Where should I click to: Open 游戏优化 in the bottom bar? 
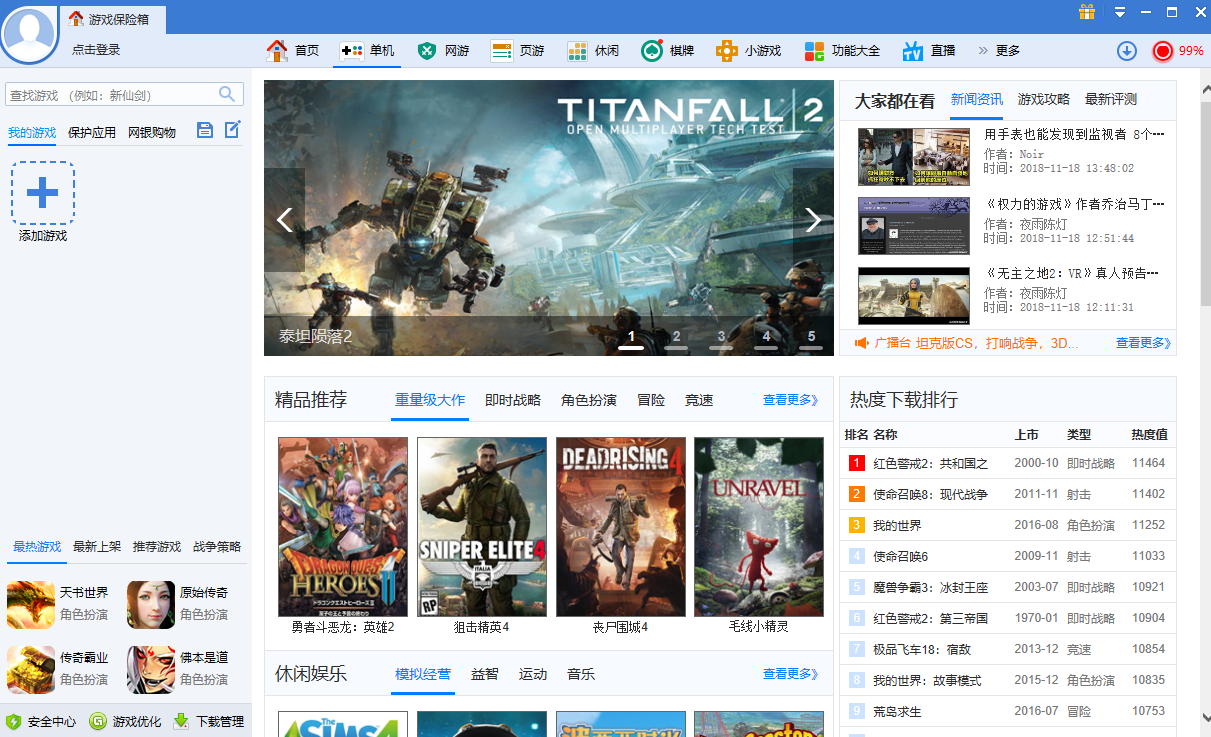(125, 721)
